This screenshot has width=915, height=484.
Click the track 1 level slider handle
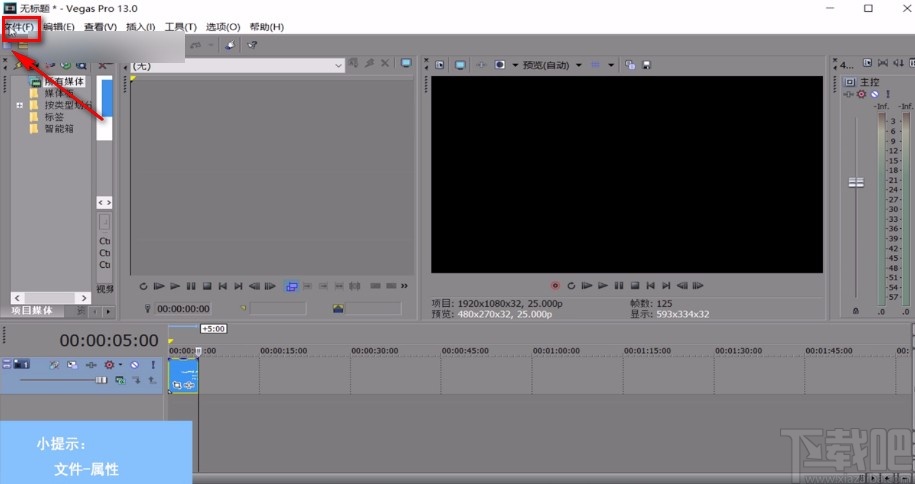coord(102,380)
